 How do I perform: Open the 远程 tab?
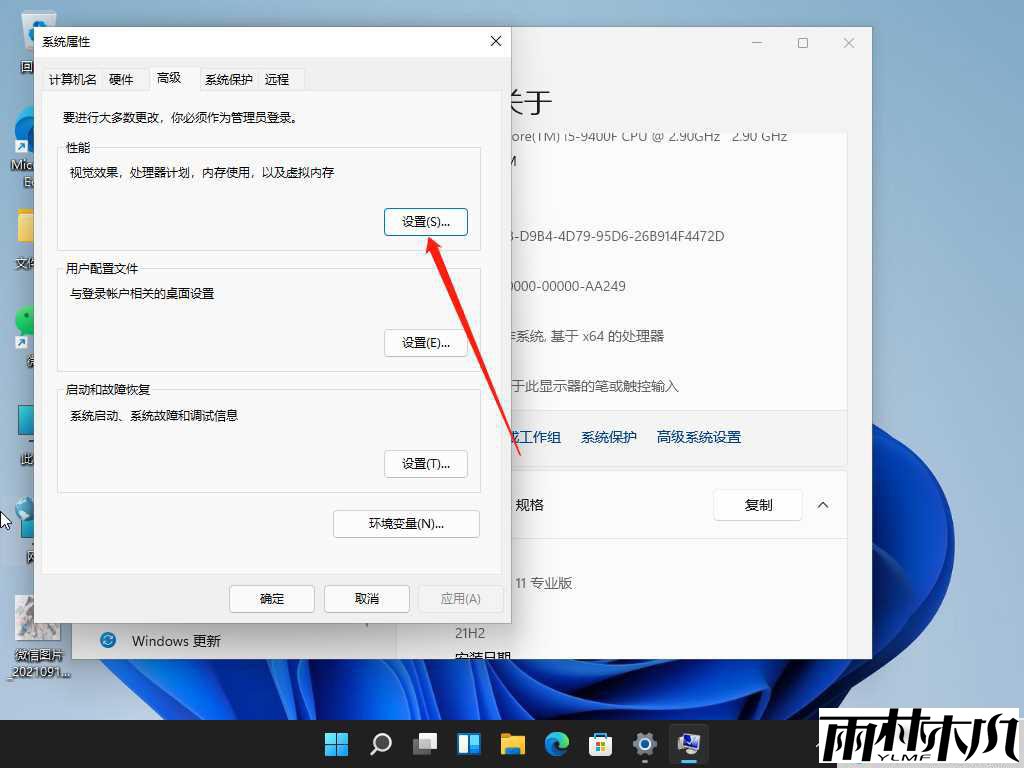click(x=277, y=78)
